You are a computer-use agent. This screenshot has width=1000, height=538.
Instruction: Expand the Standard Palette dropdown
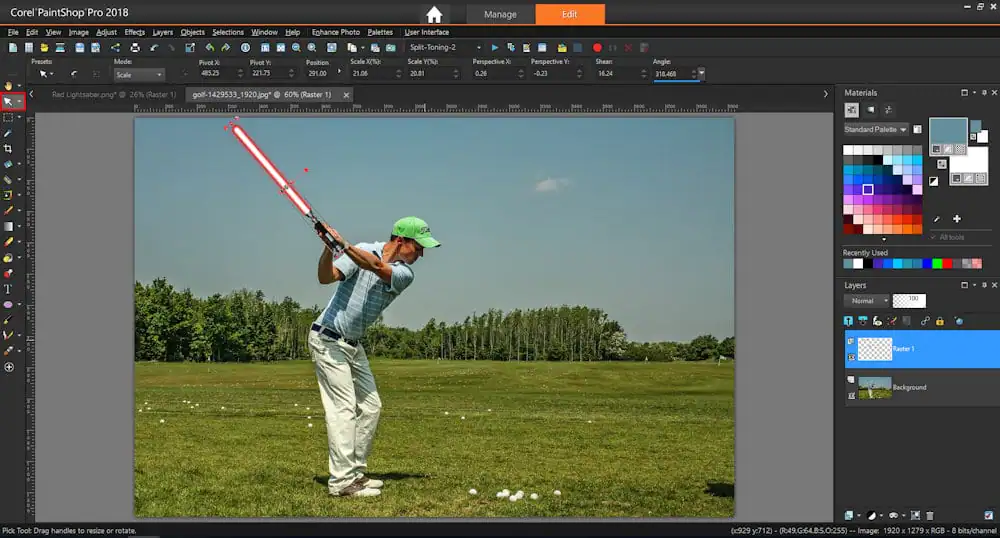(x=875, y=130)
